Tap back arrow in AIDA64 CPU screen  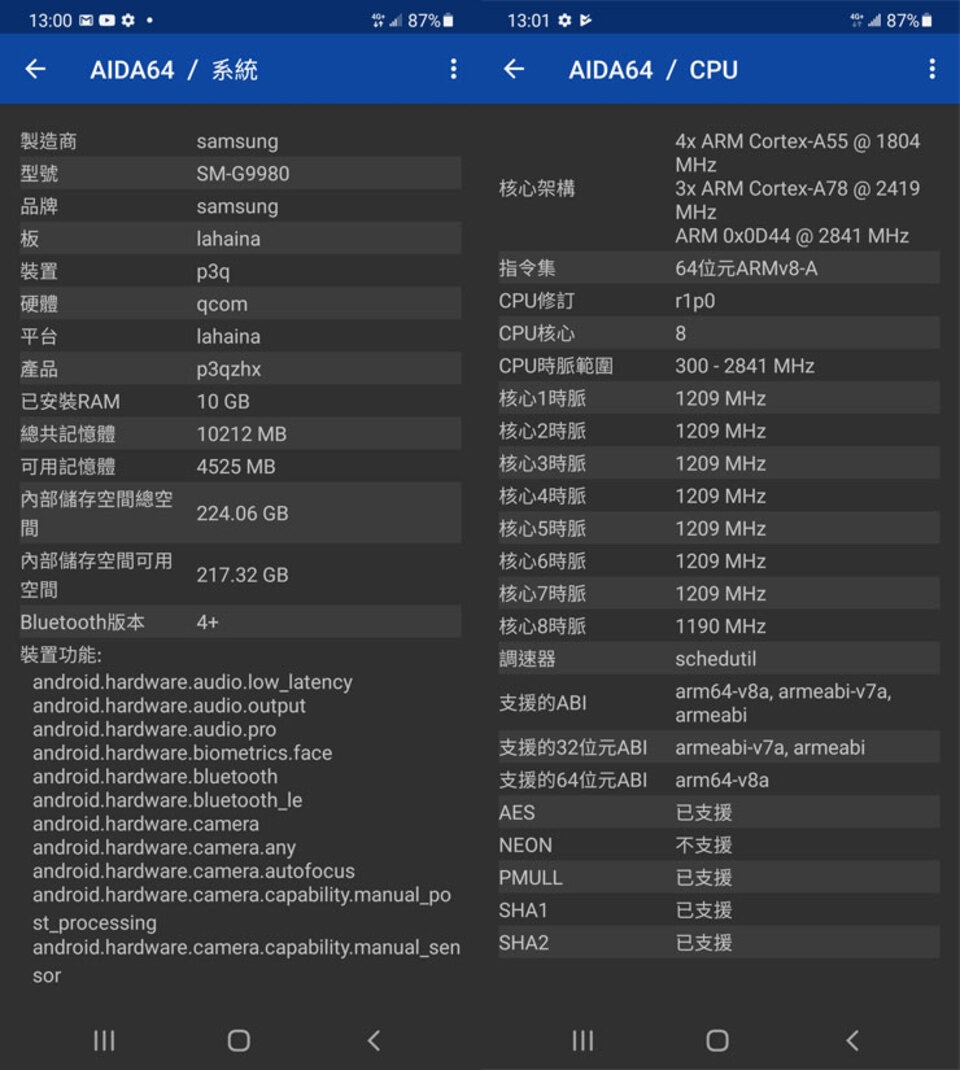pos(514,69)
